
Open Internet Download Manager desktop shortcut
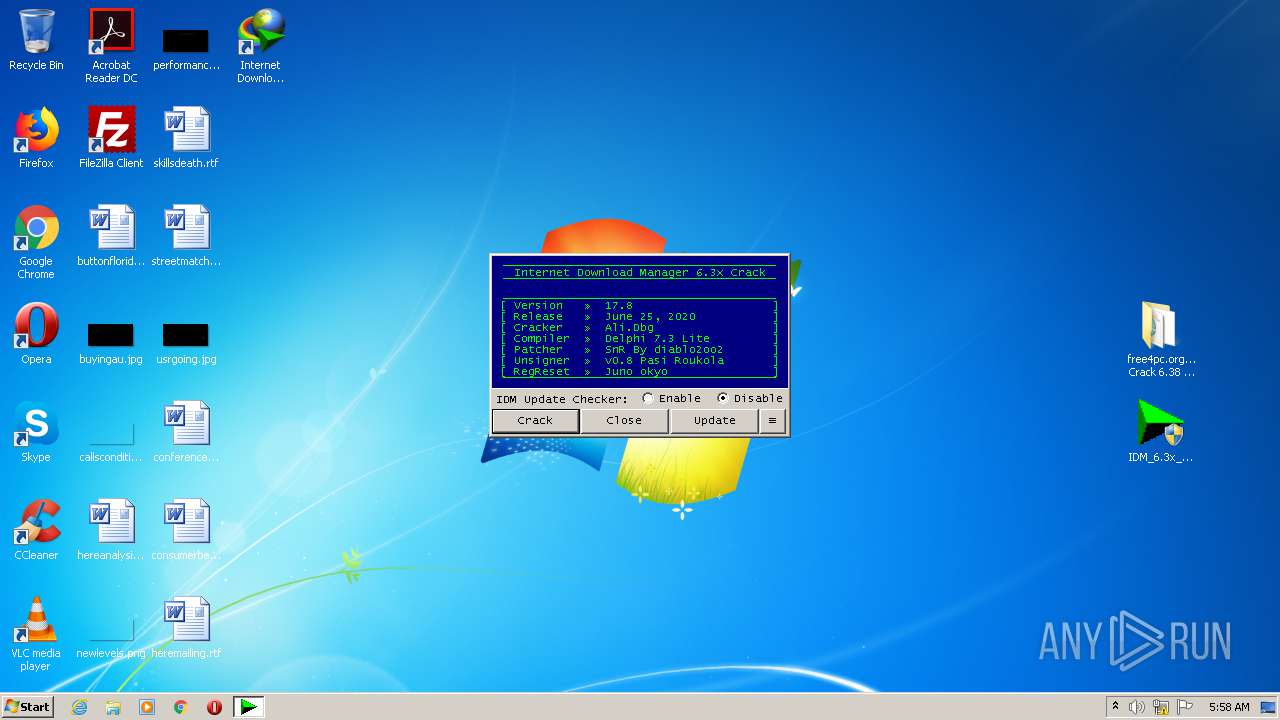pos(260,47)
